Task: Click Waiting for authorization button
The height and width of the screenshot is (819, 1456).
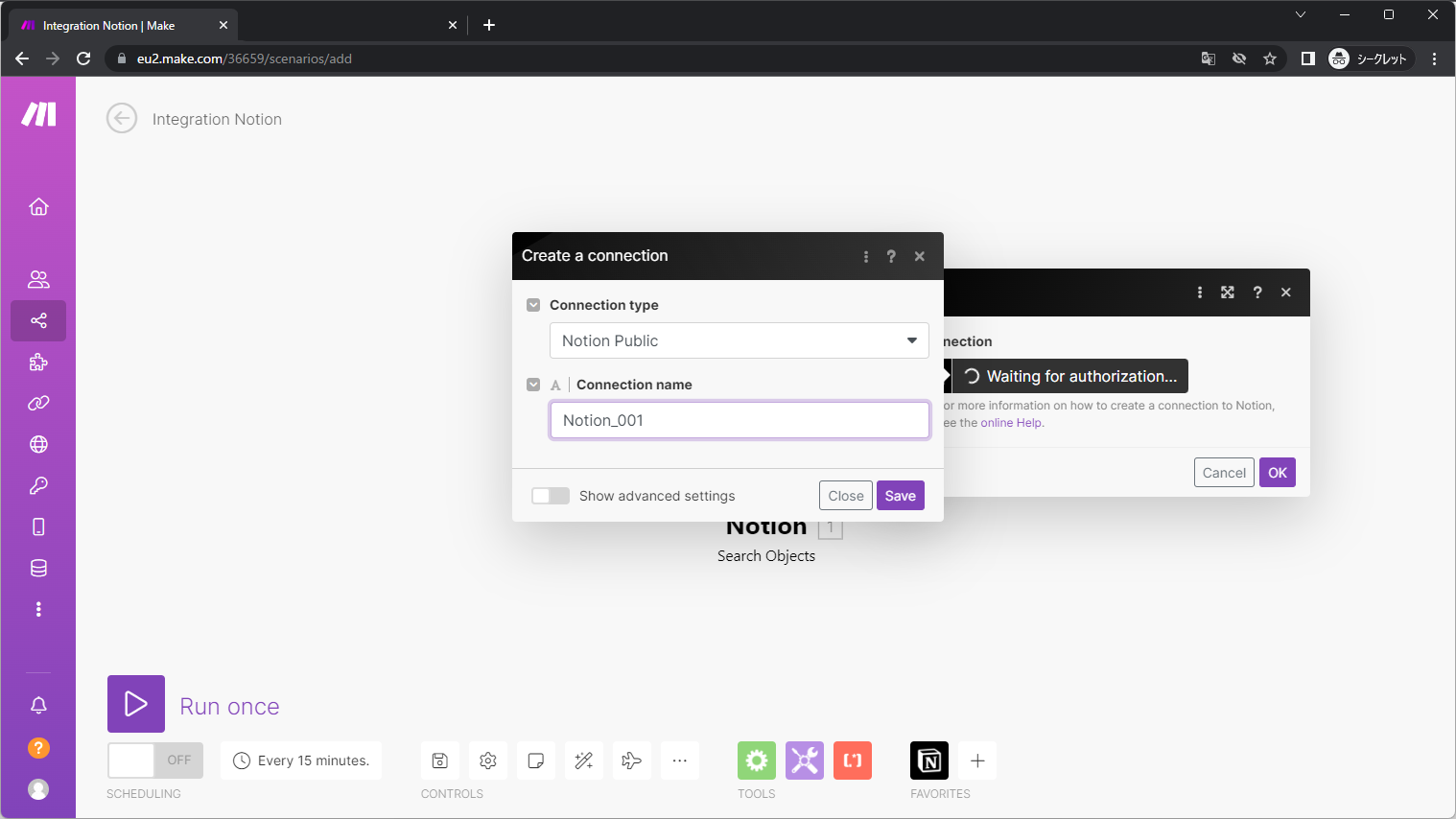Action: [x=1070, y=376]
